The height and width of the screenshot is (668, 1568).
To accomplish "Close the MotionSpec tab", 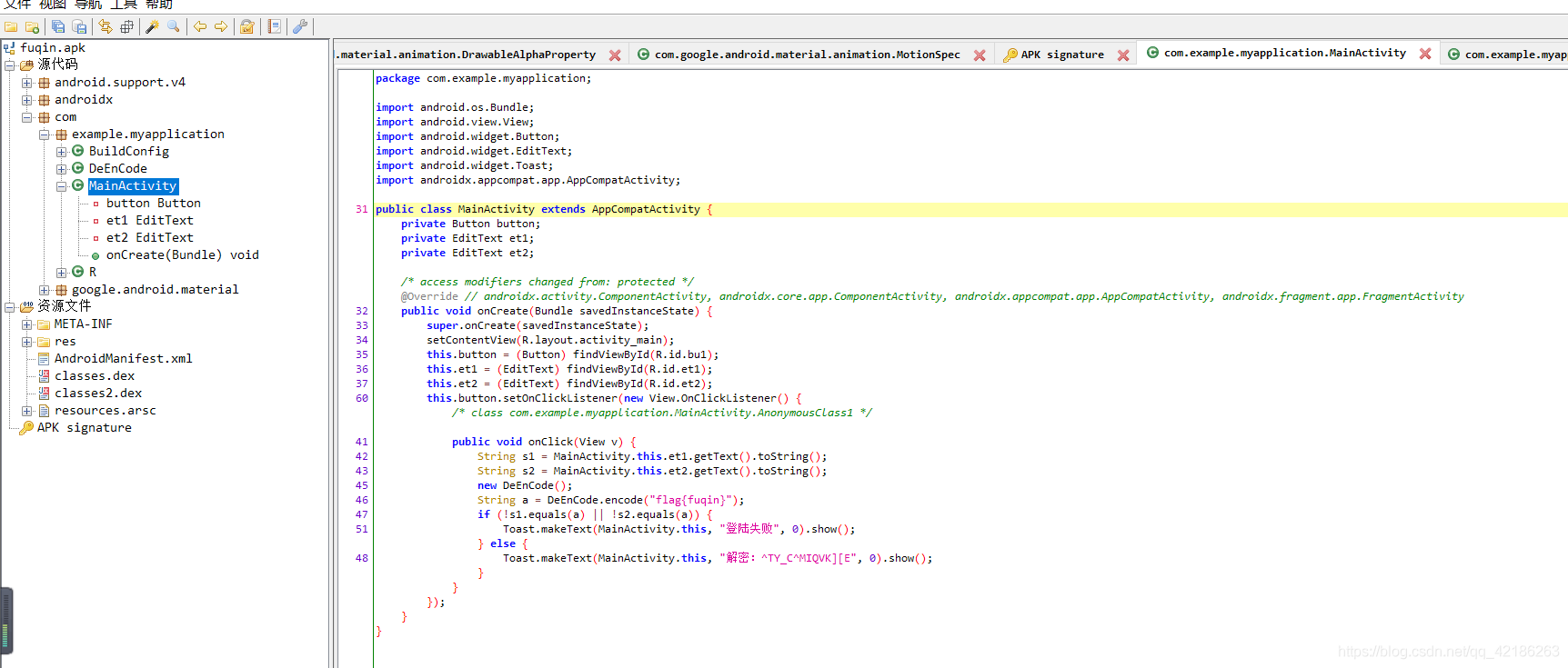I will 980,55.
